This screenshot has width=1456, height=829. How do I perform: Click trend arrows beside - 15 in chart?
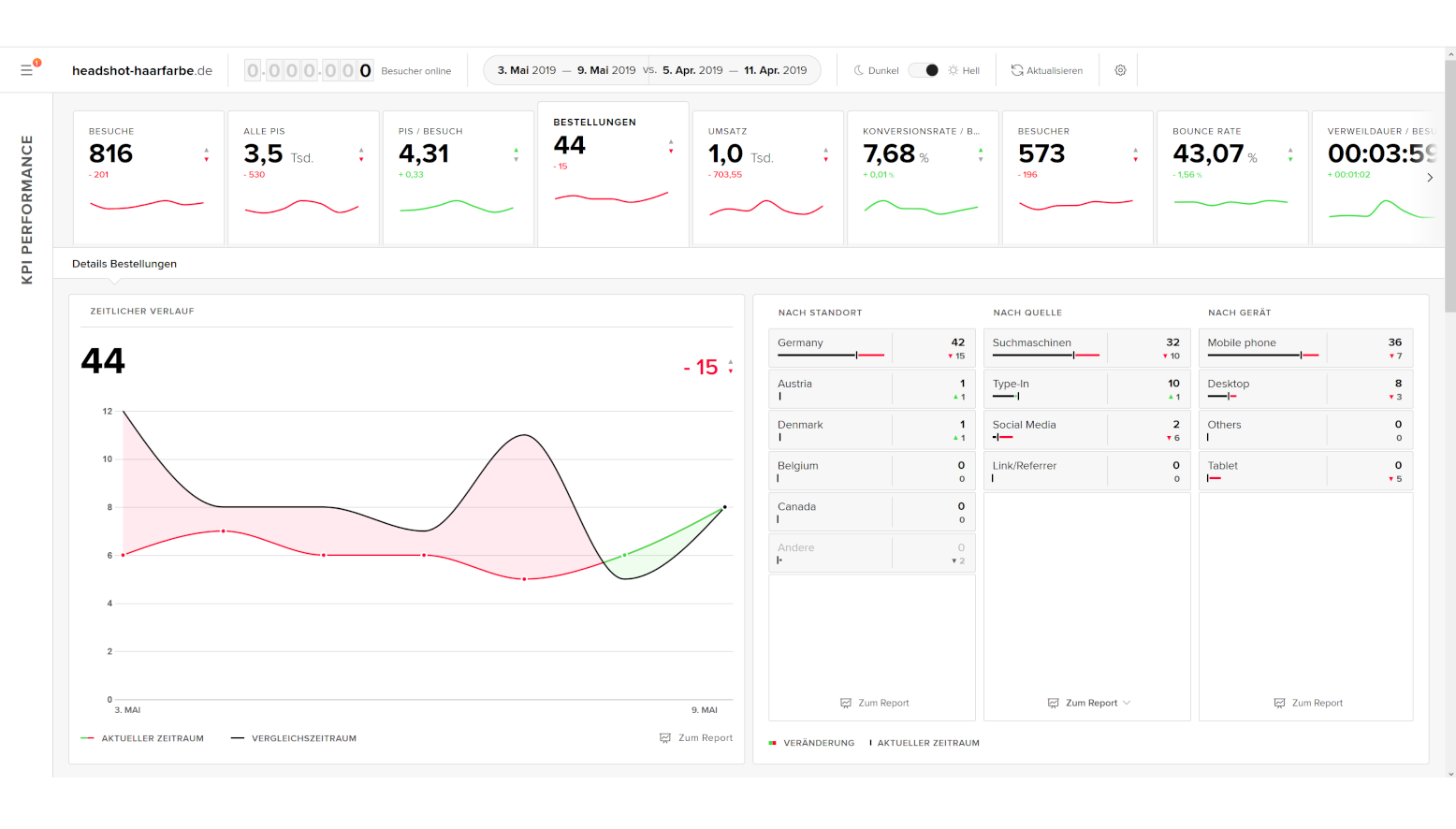[x=731, y=367]
